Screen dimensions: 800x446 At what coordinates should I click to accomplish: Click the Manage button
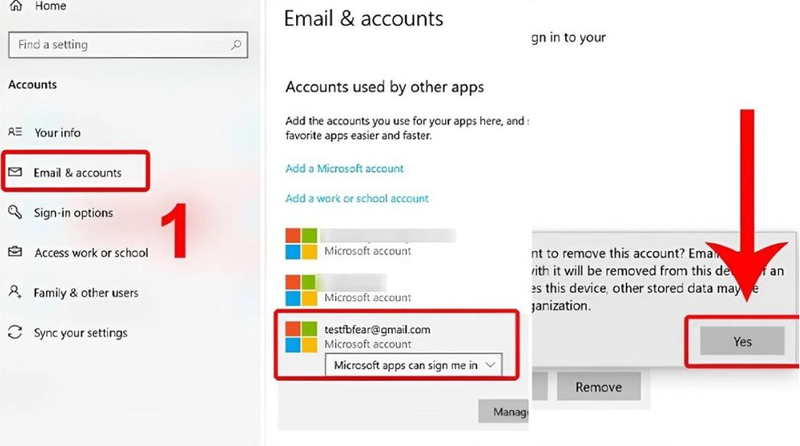click(504, 411)
